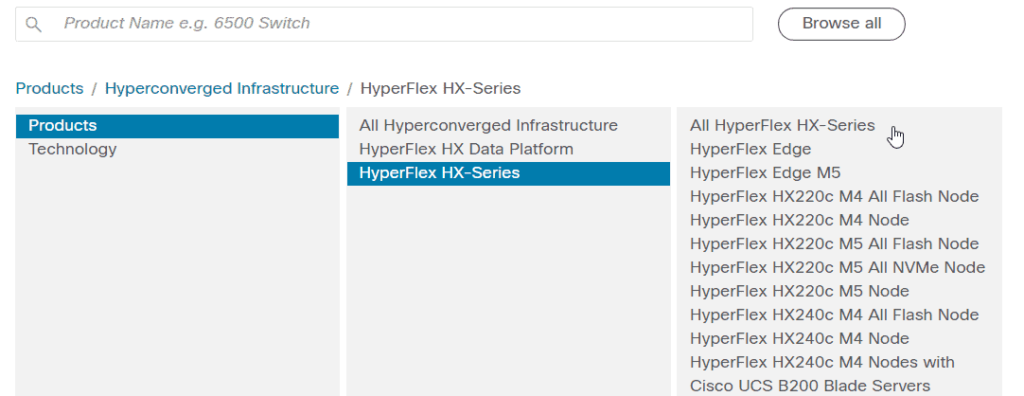
Task: Click the magnifying glass search icon
Action: (x=33, y=25)
